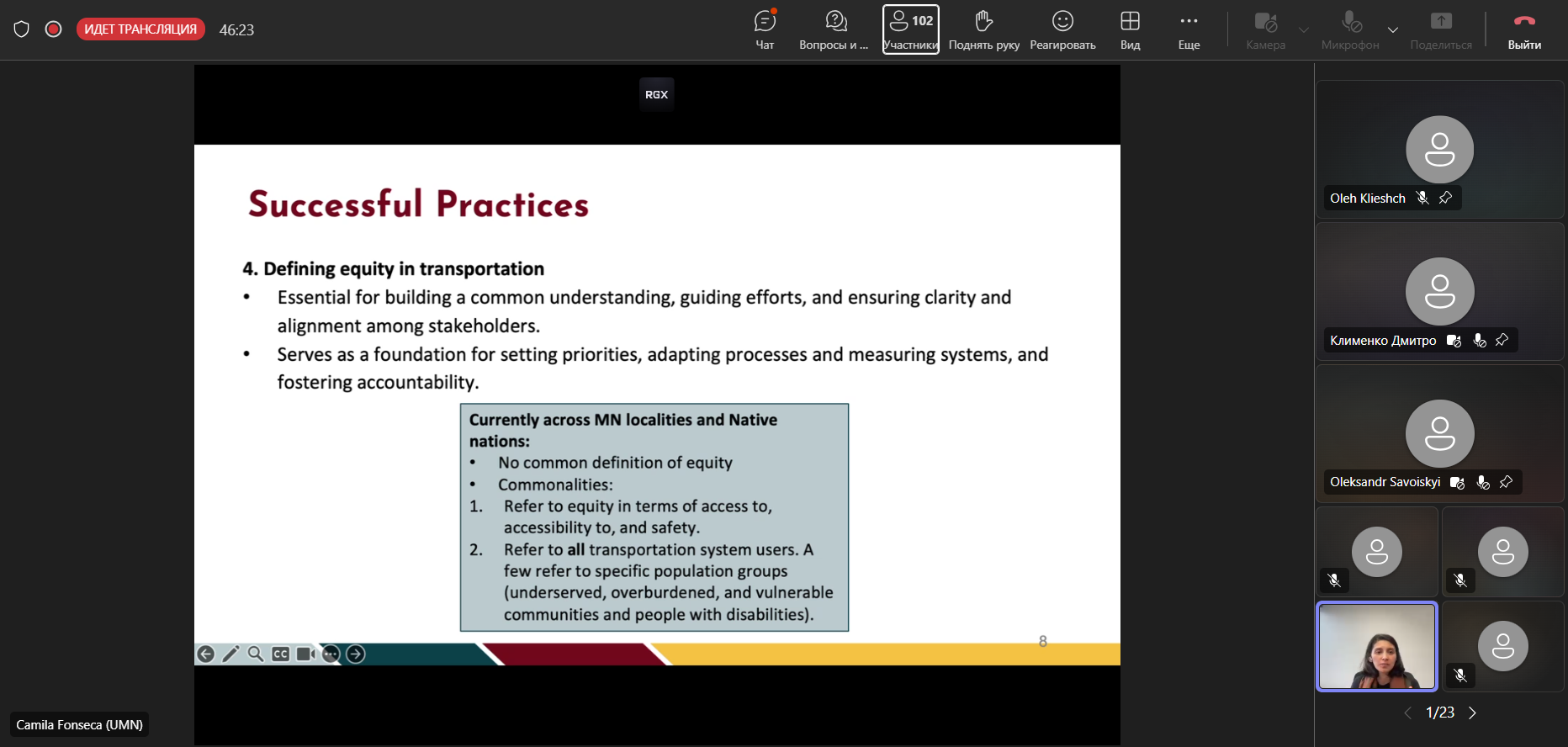Image resolution: width=1568 pixels, height=747 pixels.
Task: Toggle the Микрофон microphone button
Action: 1350,29
